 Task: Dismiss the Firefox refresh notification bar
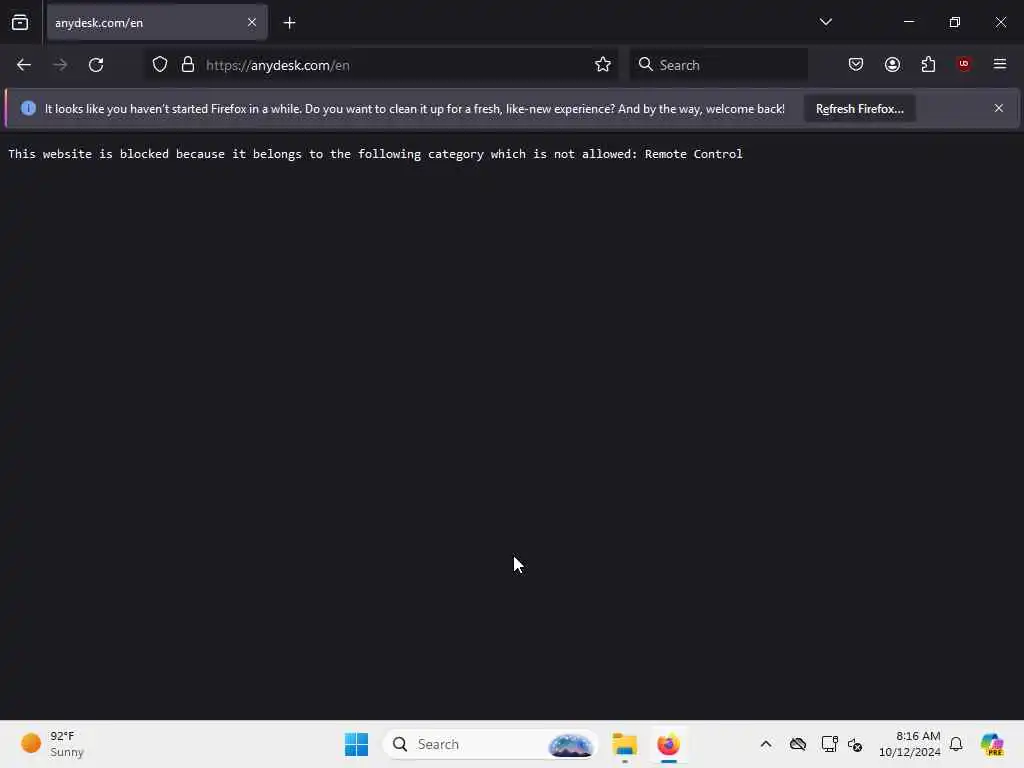(999, 108)
